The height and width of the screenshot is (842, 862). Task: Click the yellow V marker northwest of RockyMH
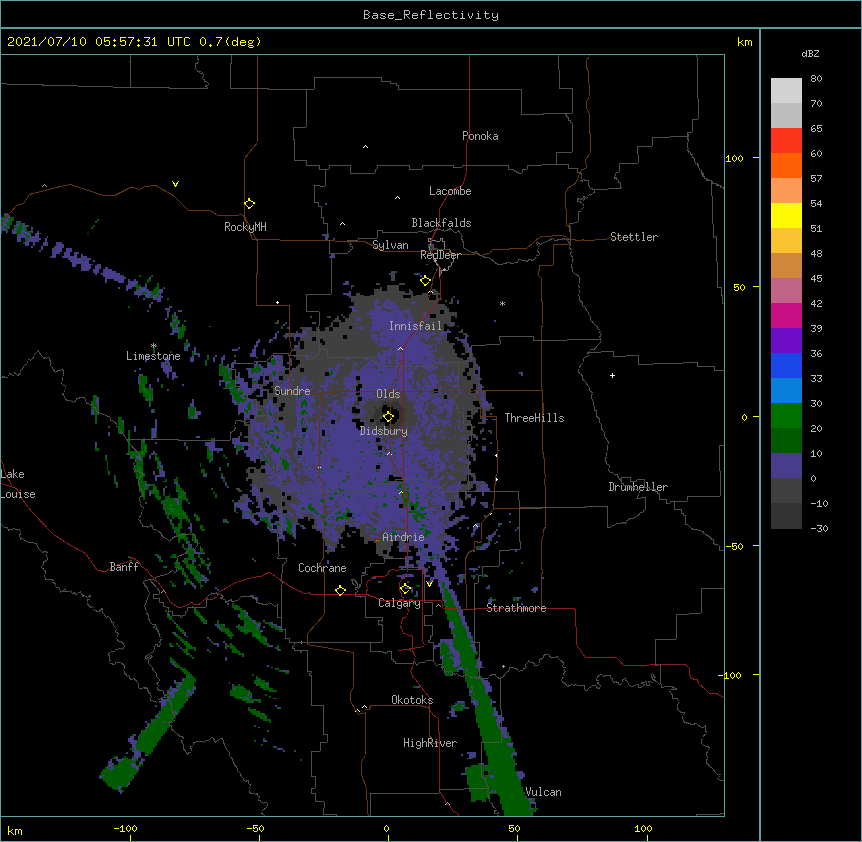[175, 184]
